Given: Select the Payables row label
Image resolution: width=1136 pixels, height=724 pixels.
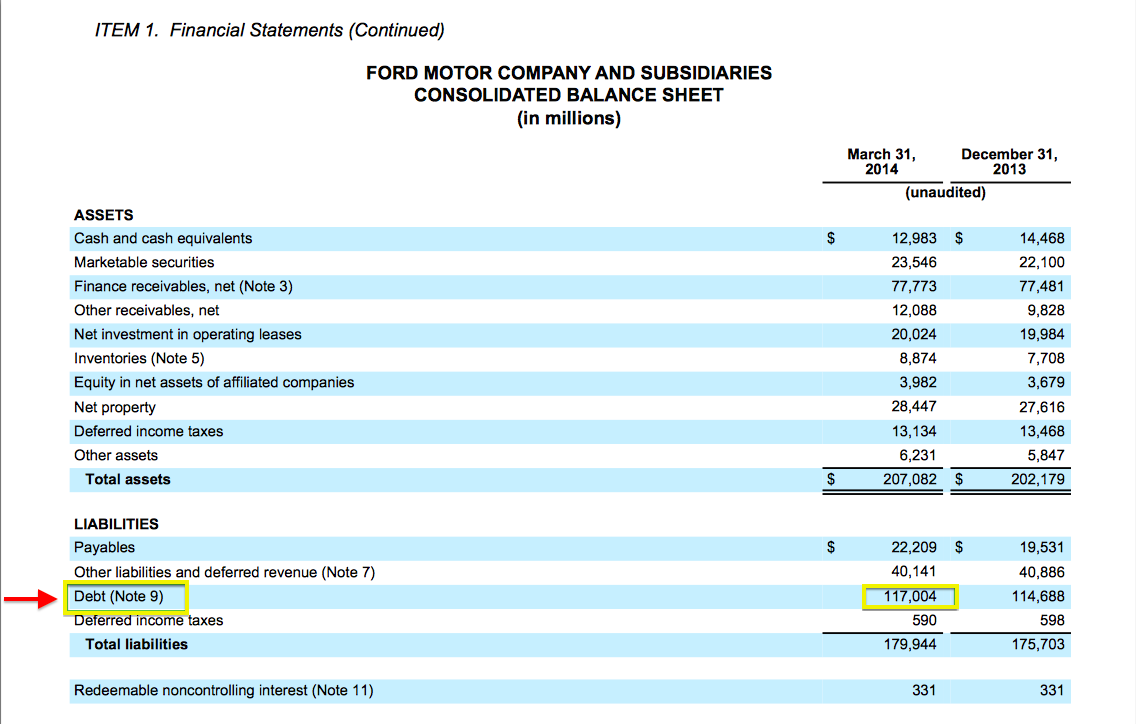Looking at the screenshot, I should click(x=104, y=548).
